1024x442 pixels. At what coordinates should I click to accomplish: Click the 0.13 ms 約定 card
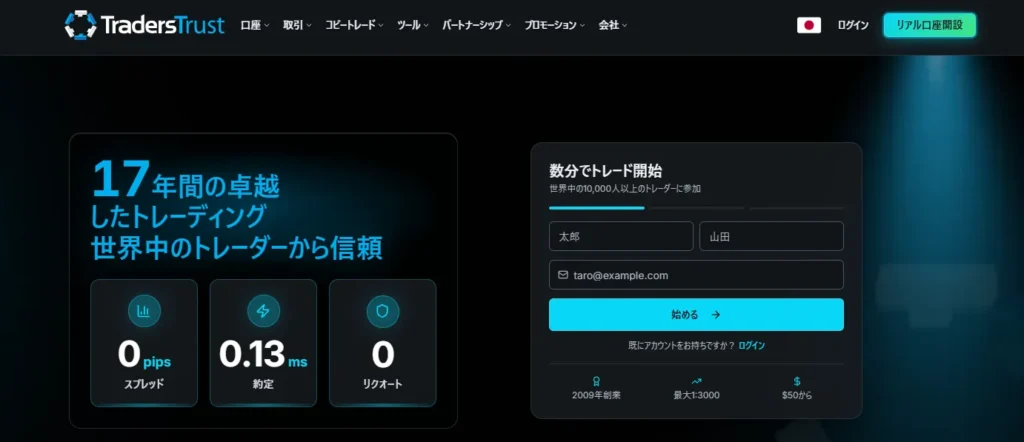click(263, 343)
